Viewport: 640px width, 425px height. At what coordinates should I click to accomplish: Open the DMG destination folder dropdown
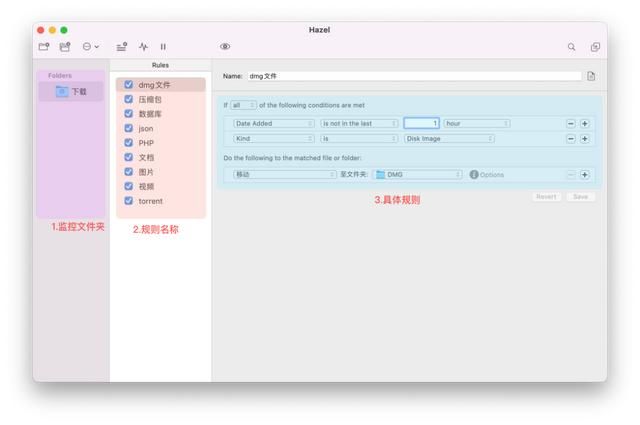click(418, 174)
